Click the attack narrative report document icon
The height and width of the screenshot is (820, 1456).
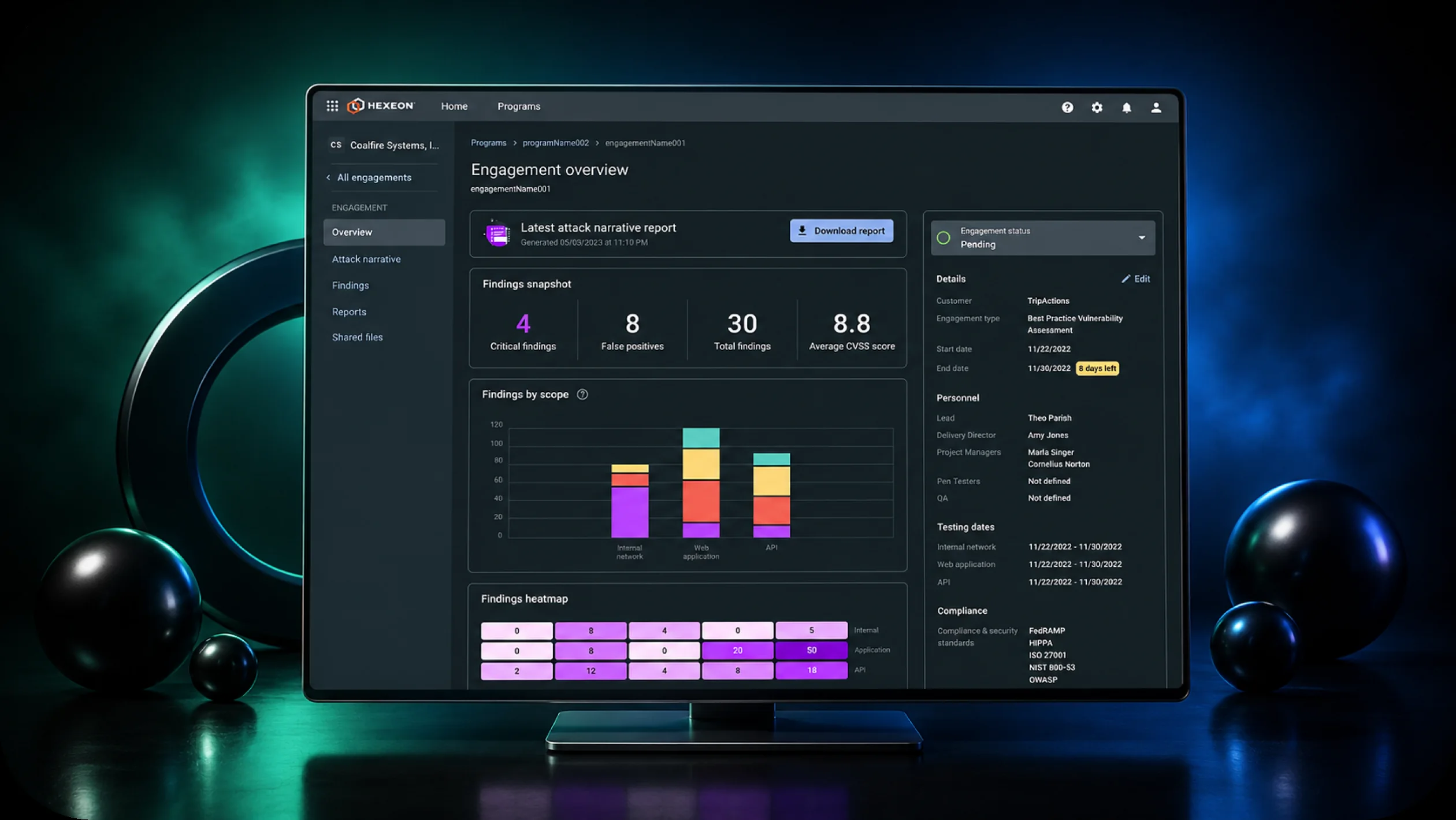point(497,234)
